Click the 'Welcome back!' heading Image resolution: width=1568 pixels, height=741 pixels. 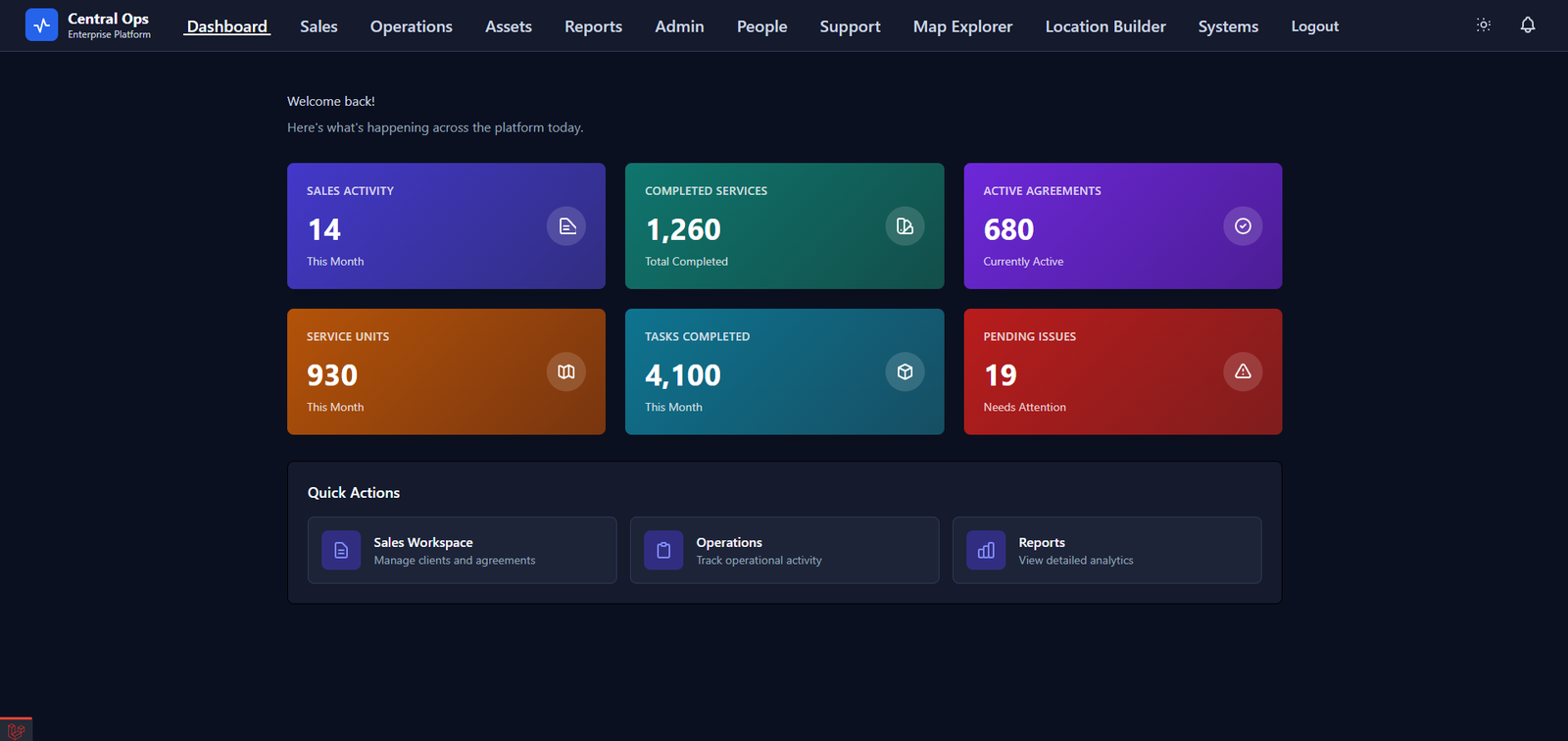(x=331, y=101)
